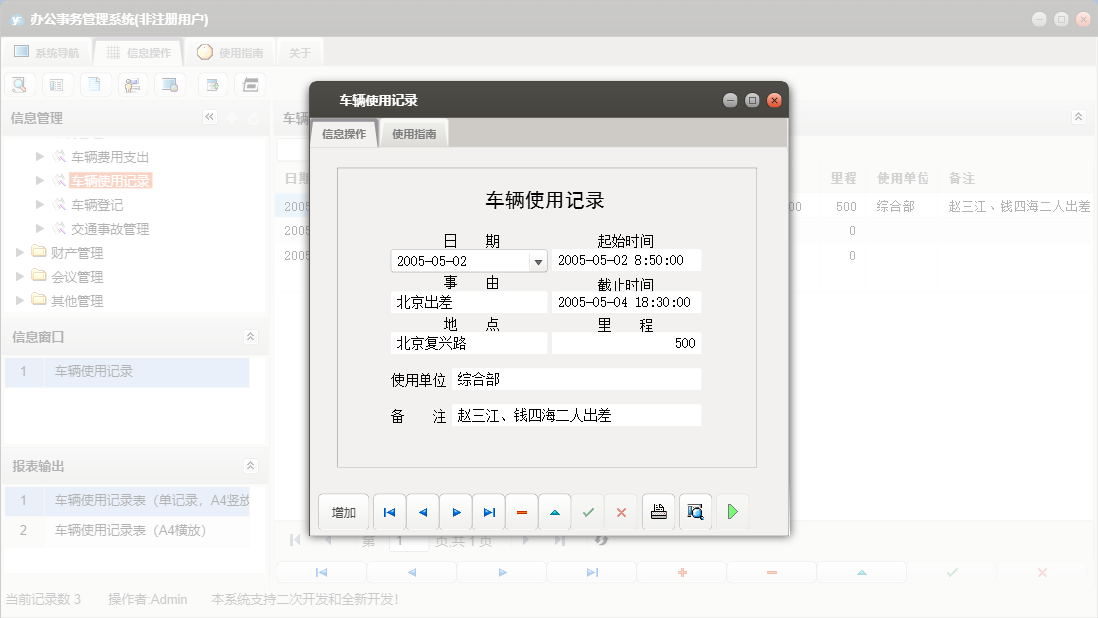Collapse the 信息管理 panel with its chevron
This screenshot has height=618, width=1098.
click(x=210, y=117)
